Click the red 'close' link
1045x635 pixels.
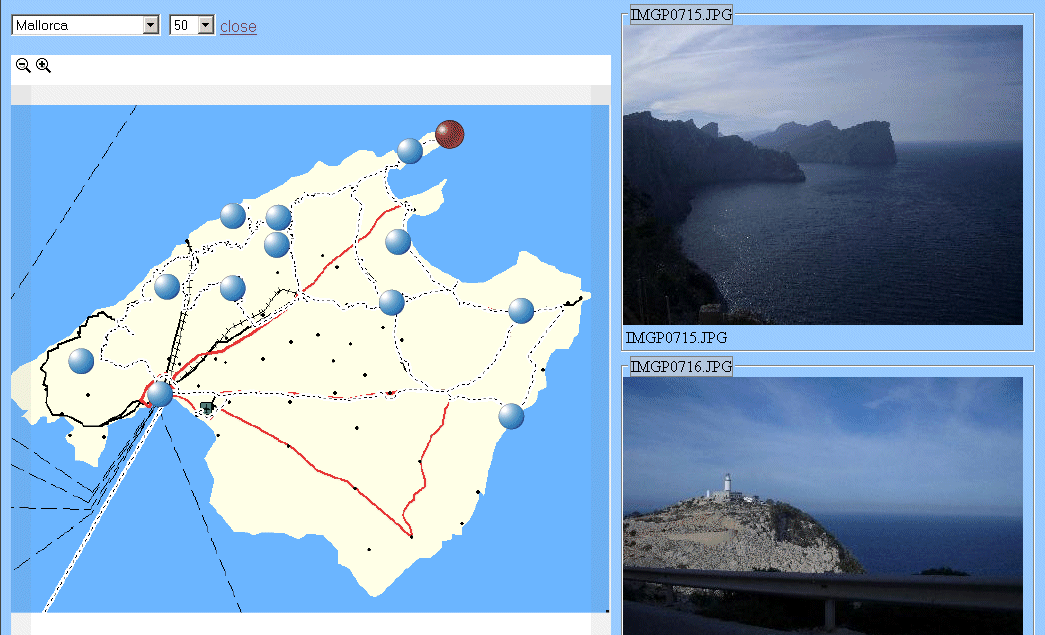tap(238, 27)
